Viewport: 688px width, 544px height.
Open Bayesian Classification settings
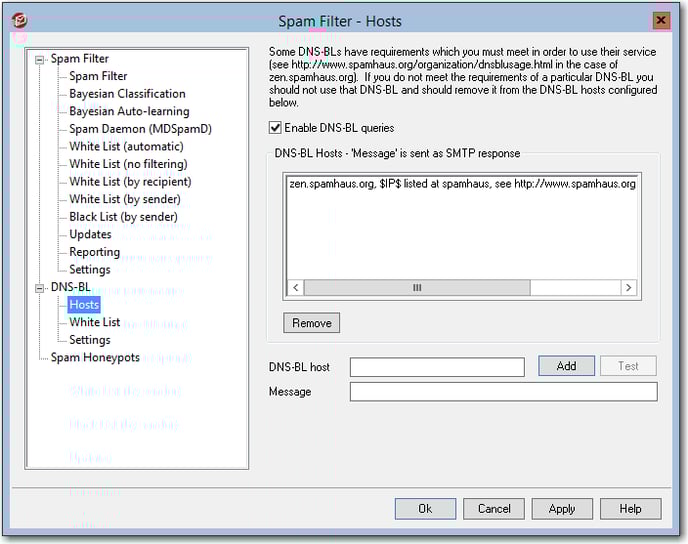127,94
